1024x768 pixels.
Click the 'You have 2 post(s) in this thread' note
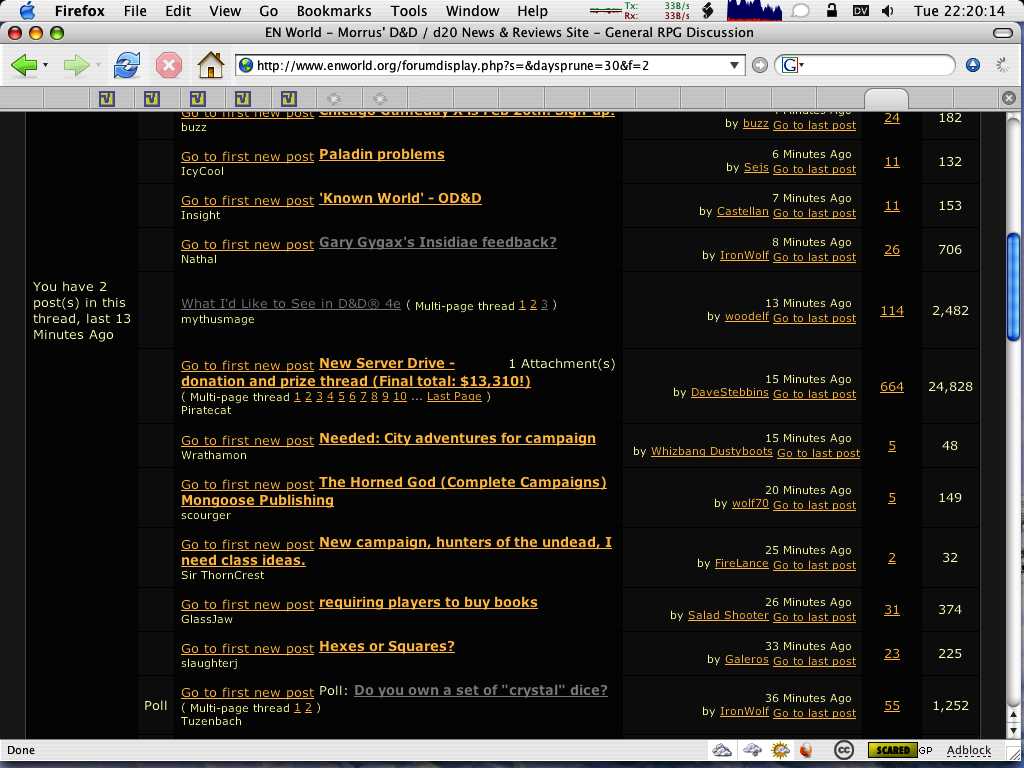pyautogui.click(x=82, y=311)
